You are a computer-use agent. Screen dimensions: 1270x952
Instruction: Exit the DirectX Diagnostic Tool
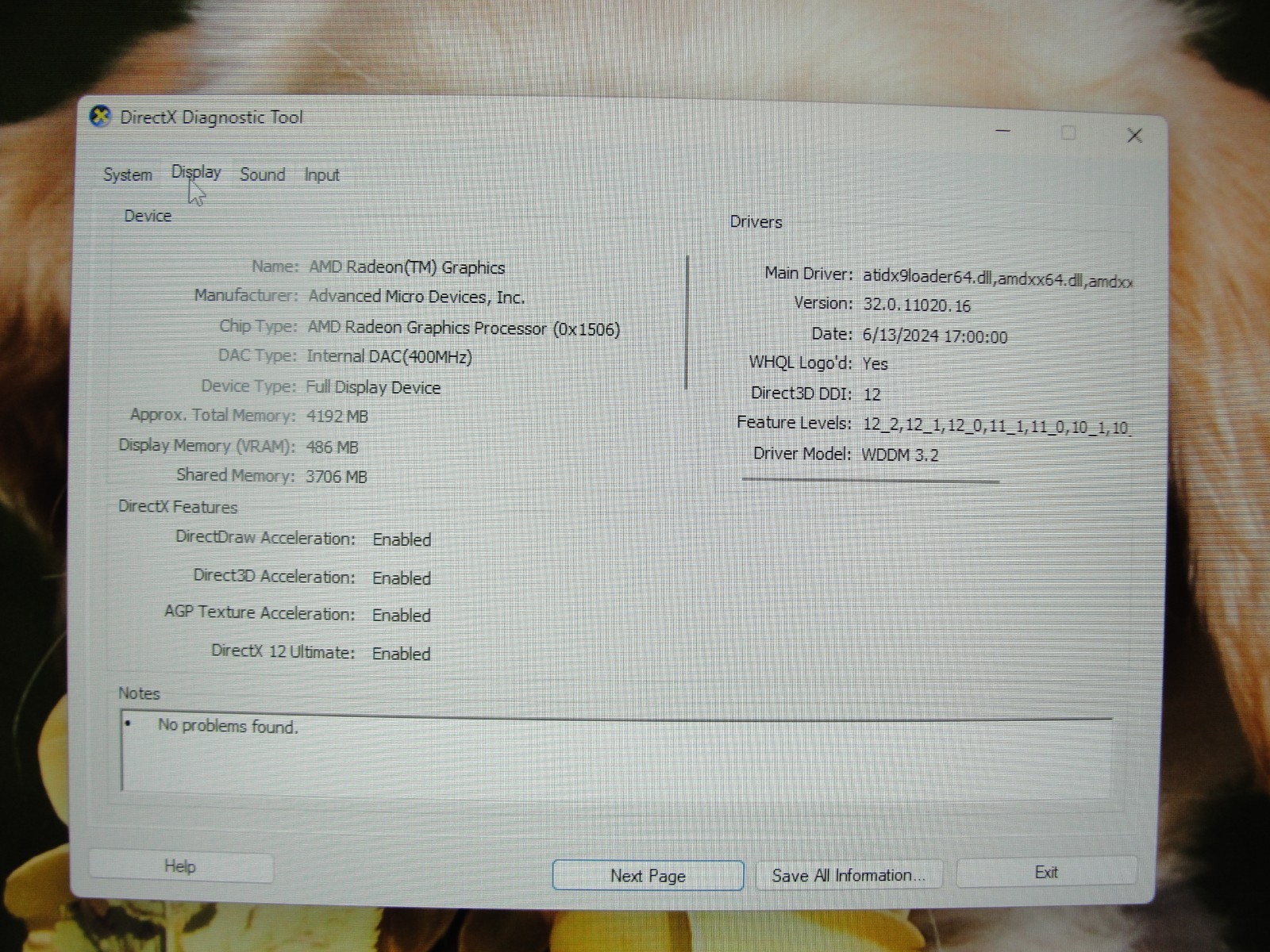pyautogui.click(x=1046, y=873)
